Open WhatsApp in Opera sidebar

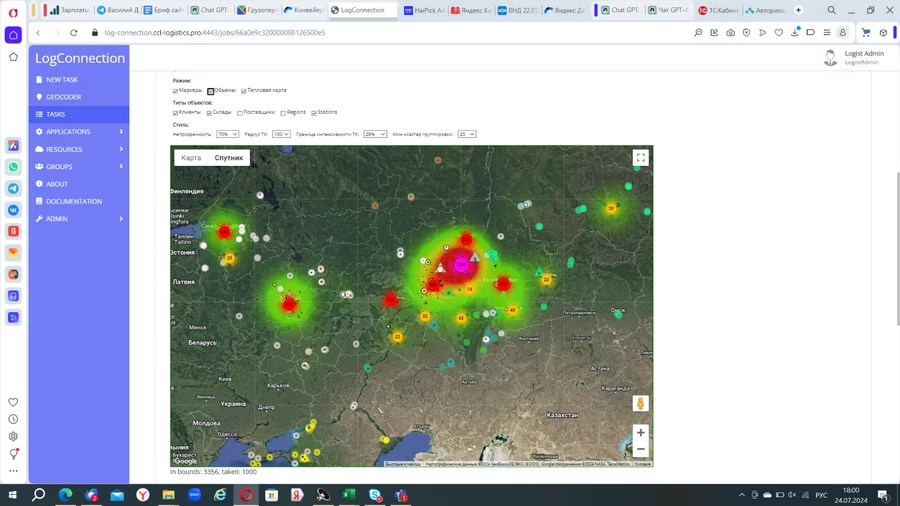click(14, 167)
